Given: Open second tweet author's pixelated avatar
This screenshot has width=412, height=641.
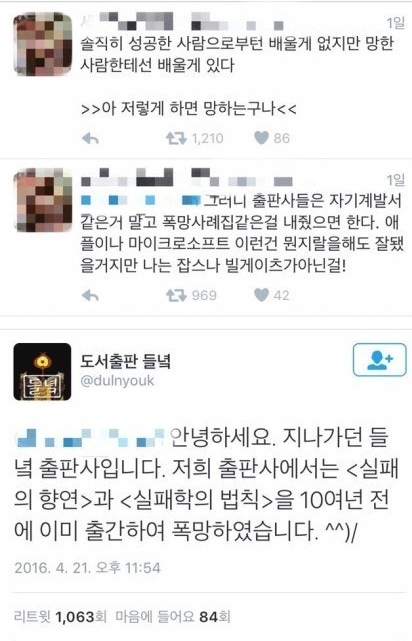Looking at the screenshot, I should 43,201.
